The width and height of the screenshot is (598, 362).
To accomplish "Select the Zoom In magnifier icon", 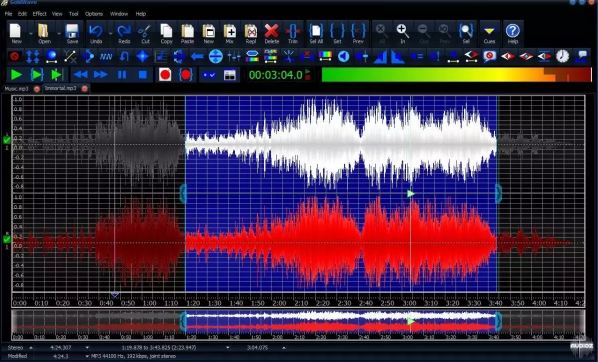I will point(403,34).
